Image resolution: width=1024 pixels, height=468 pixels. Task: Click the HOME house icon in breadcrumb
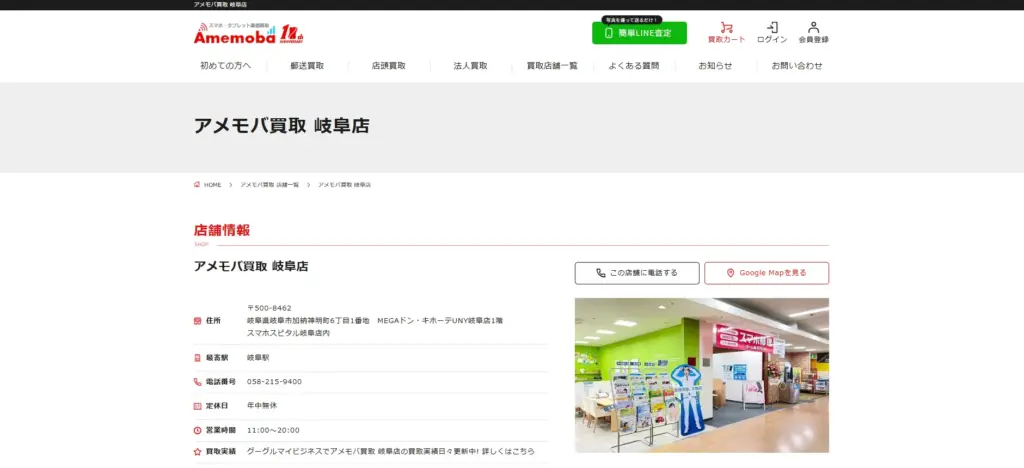coord(197,185)
